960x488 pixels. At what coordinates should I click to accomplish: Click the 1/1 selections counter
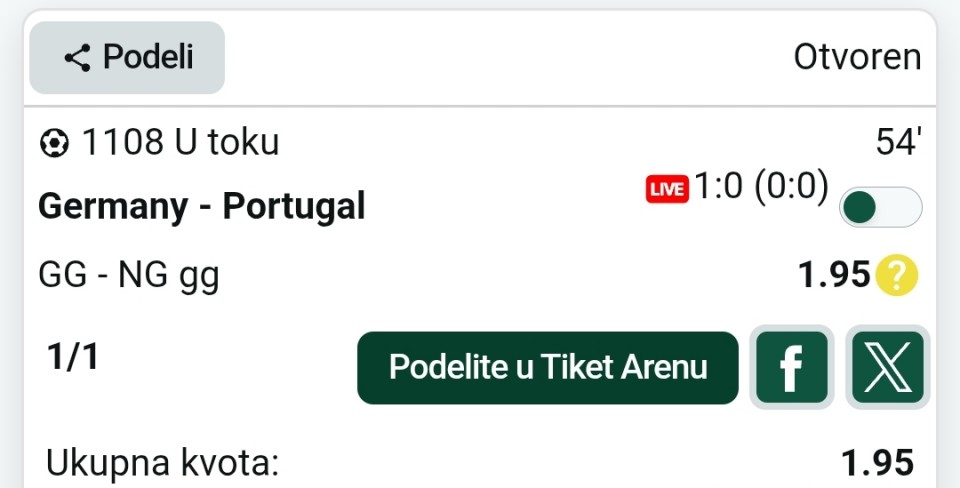[x=72, y=357]
